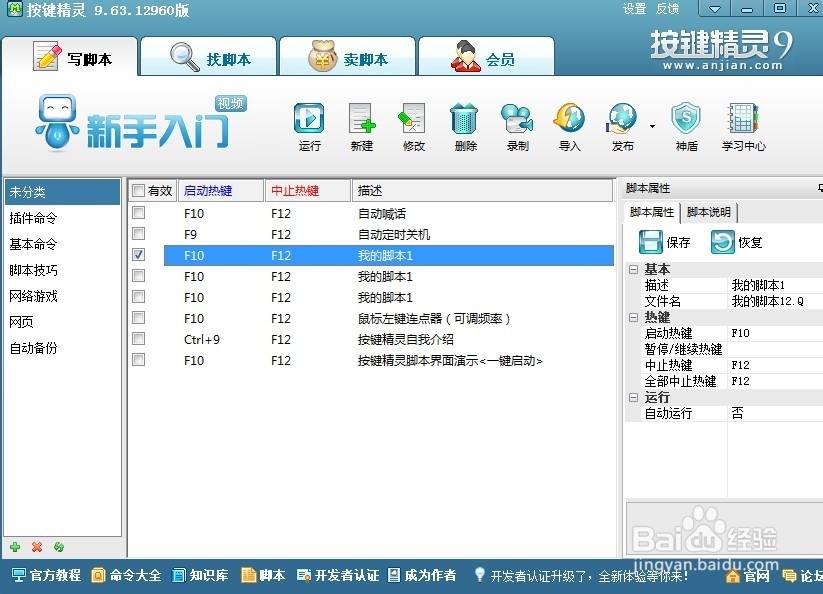Open title bar dropdown arrow menu
Viewport: 823px width, 594px height.
pos(715,9)
